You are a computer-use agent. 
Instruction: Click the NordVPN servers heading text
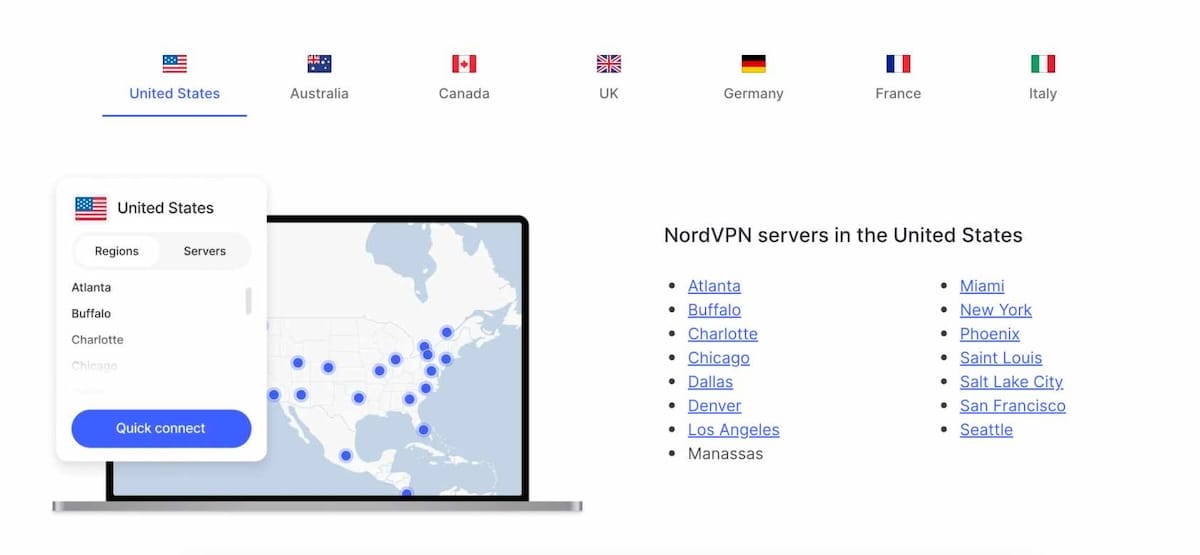coord(843,236)
